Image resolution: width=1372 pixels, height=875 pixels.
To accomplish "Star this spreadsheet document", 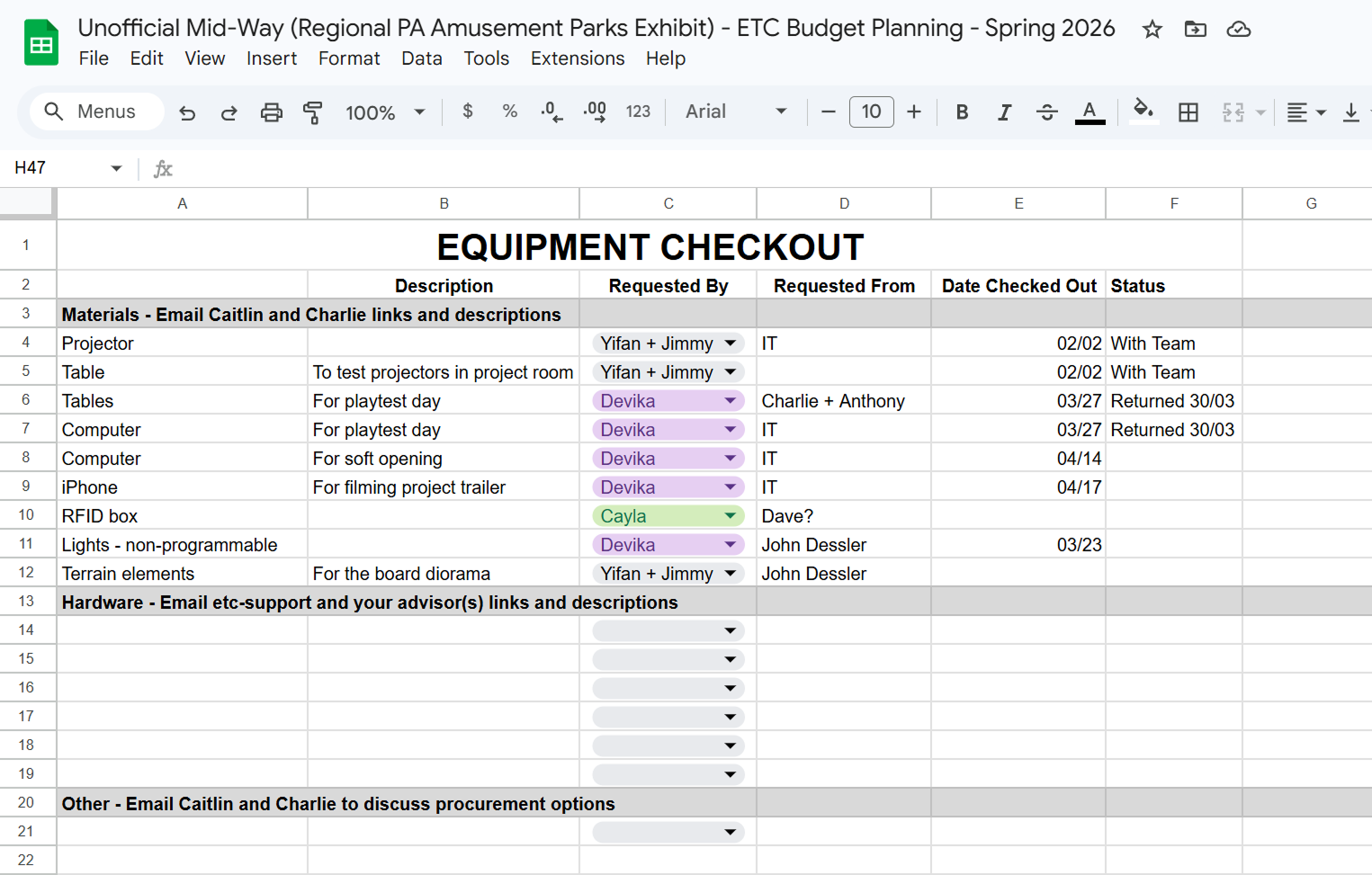I will click(x=1152, y=30).
